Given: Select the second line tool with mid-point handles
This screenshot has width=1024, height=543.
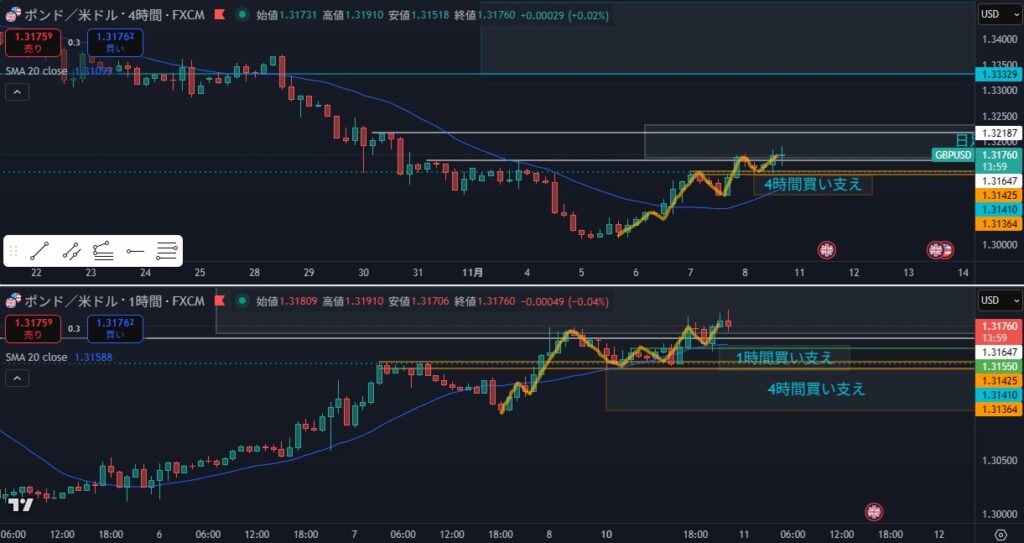Looking at the screenshot, I should (71, 252).
